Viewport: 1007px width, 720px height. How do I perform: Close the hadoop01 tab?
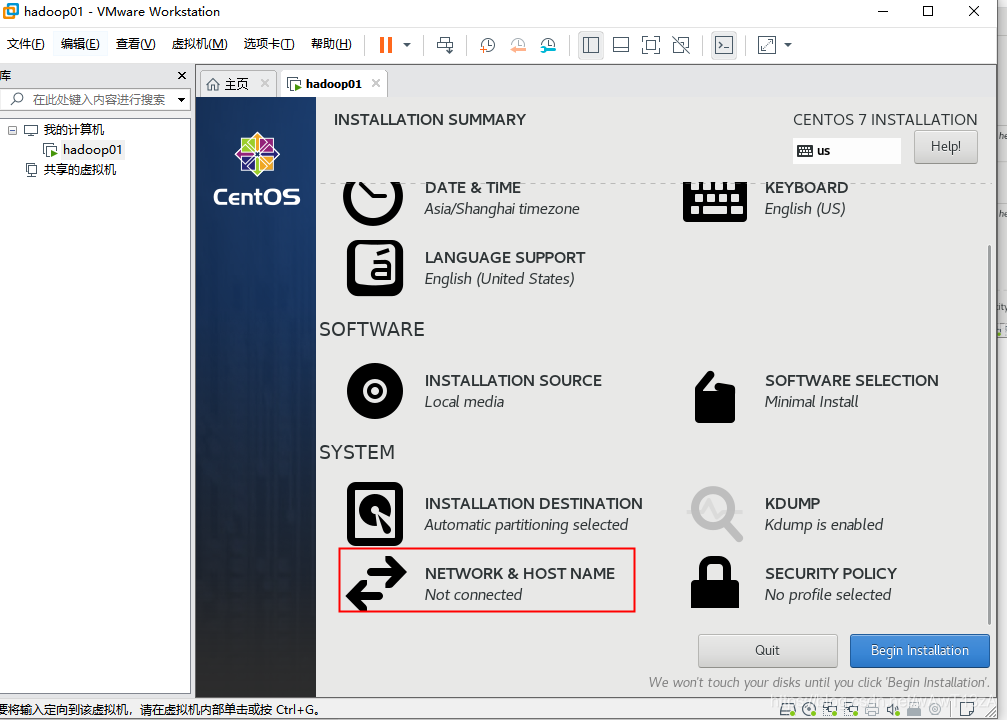[376, 83]
